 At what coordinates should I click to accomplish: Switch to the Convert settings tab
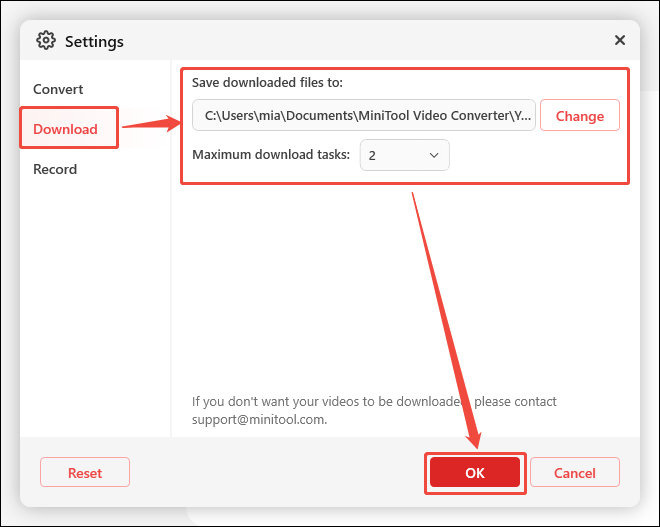(x=58, y=89)
